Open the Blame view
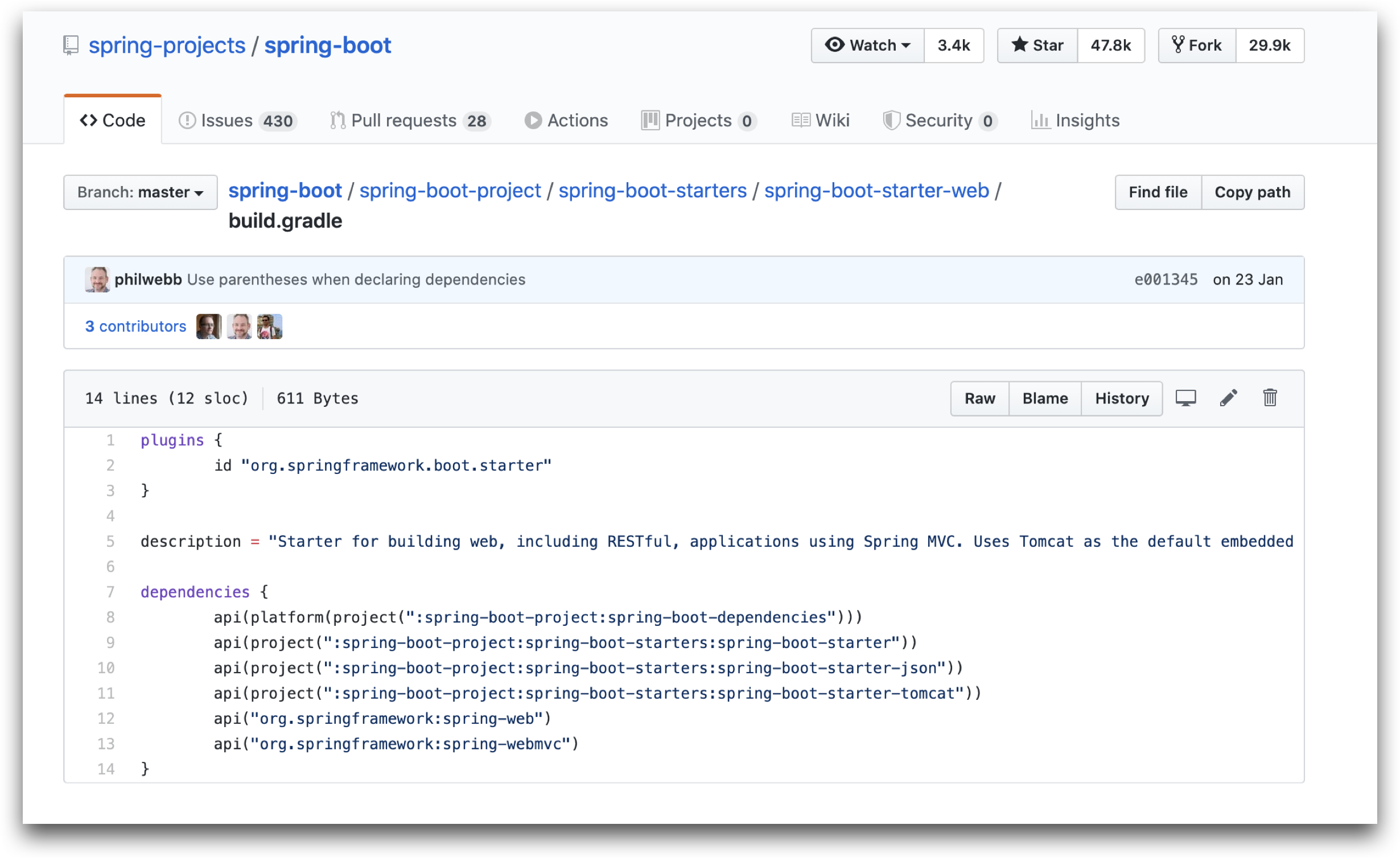This screenshot has width=1400, height=858. 1045,398
